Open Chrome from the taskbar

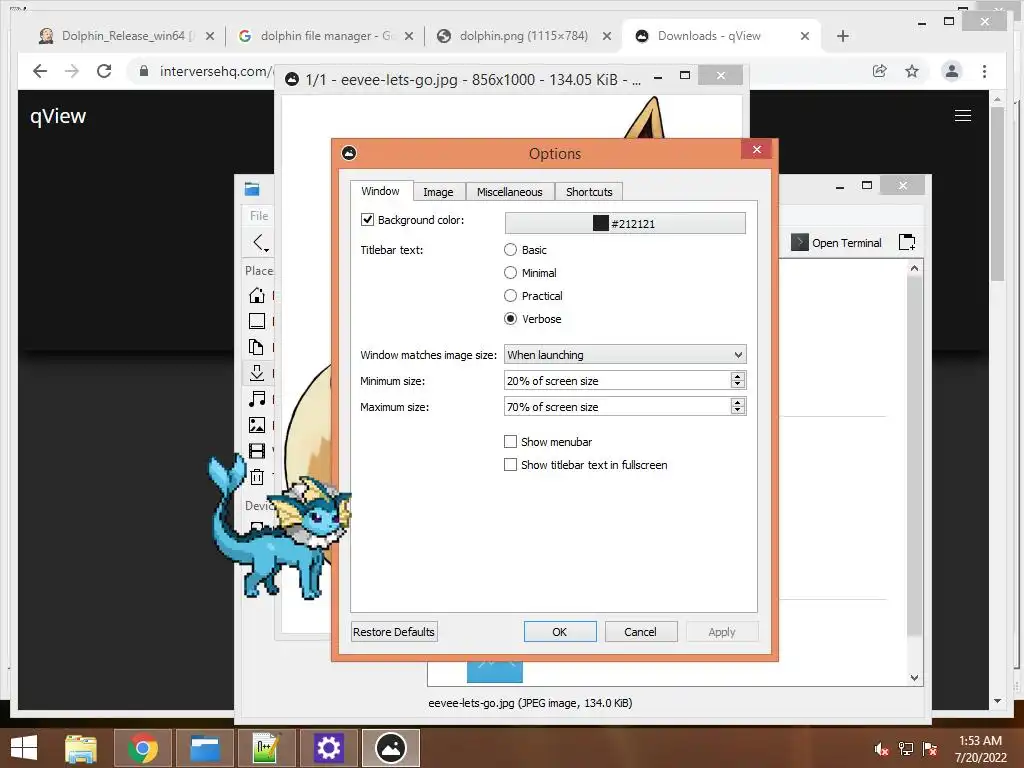point(142,748)
